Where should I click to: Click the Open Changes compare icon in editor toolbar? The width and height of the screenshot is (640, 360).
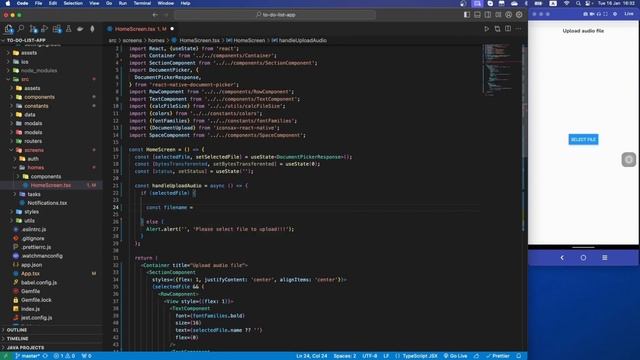[497, 29]
